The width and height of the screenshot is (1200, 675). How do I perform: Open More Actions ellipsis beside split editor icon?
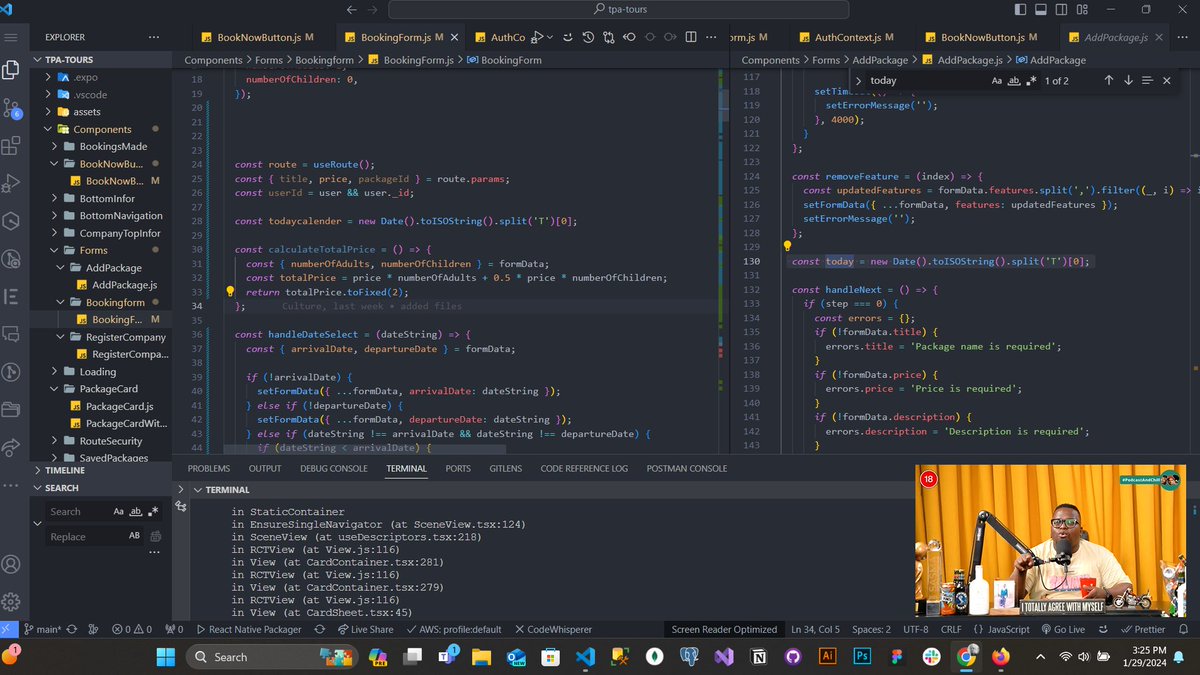tap(712, 37)
